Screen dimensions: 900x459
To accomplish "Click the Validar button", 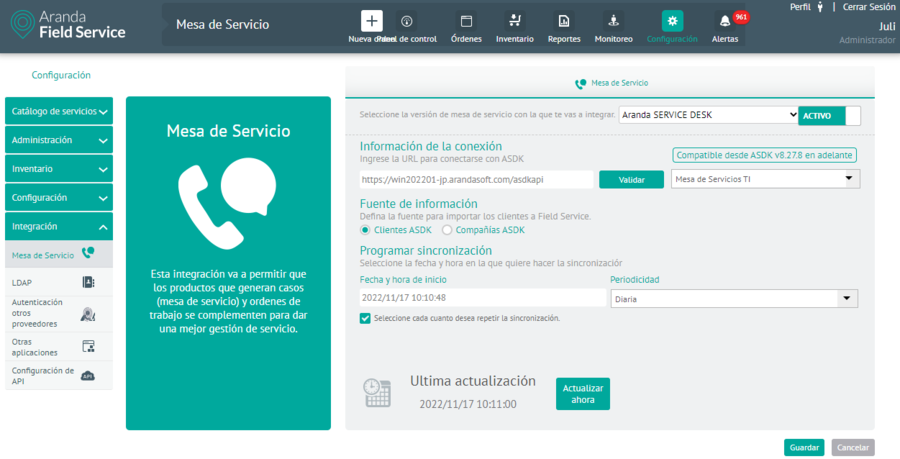I will [631, 180].
